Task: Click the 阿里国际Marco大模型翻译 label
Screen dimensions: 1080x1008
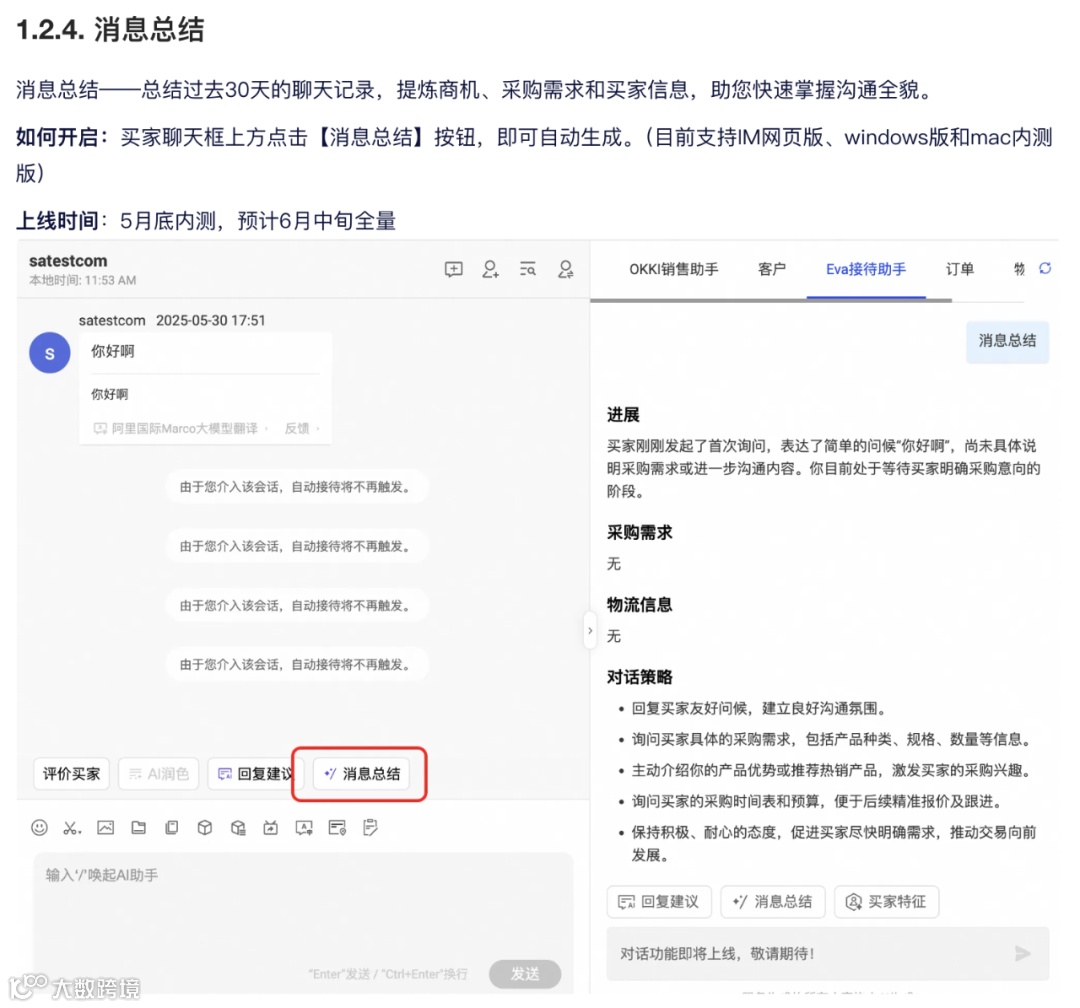Action: click(x=185, y=429)
